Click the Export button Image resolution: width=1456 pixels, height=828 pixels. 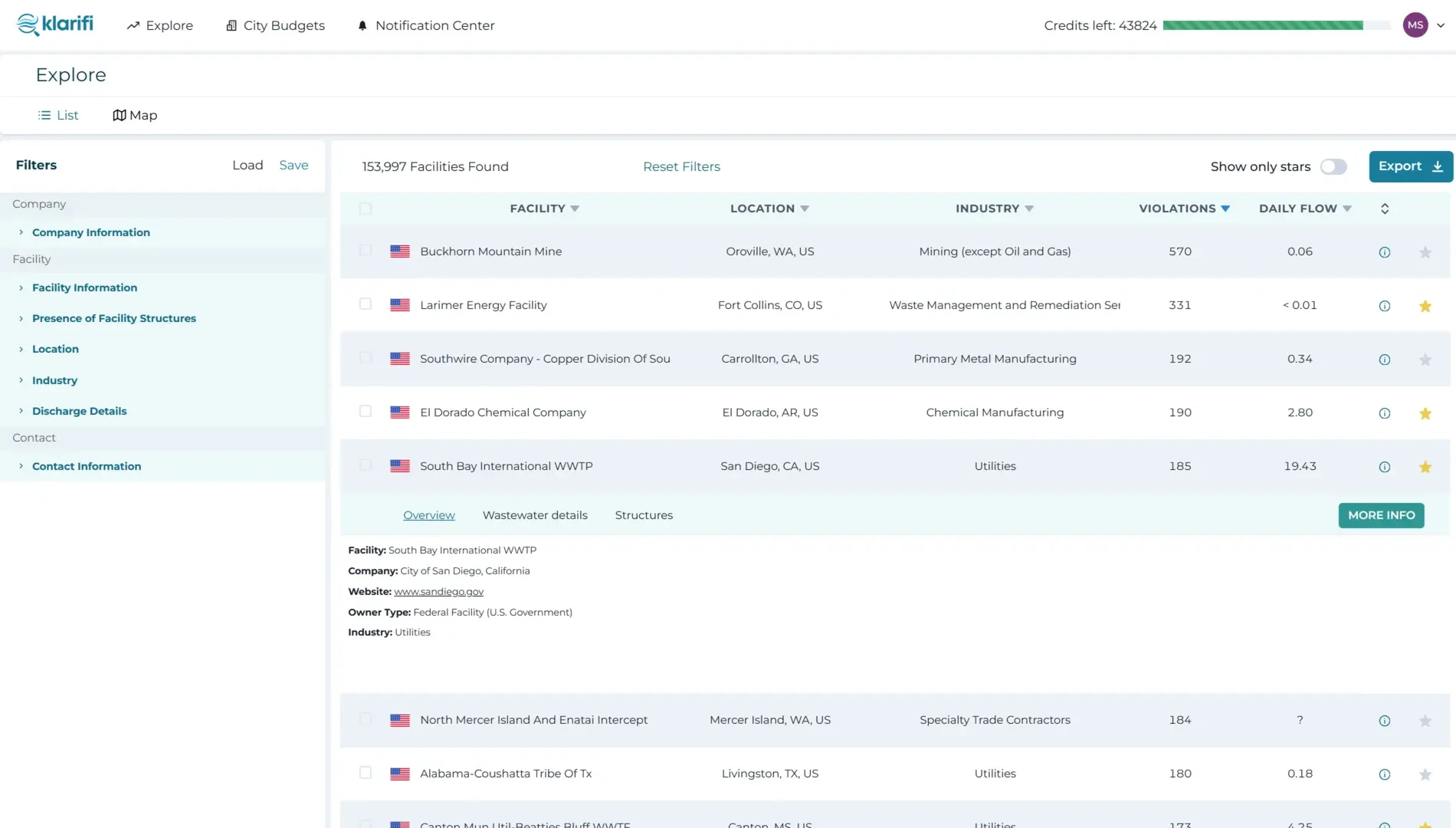point(1410,166)
